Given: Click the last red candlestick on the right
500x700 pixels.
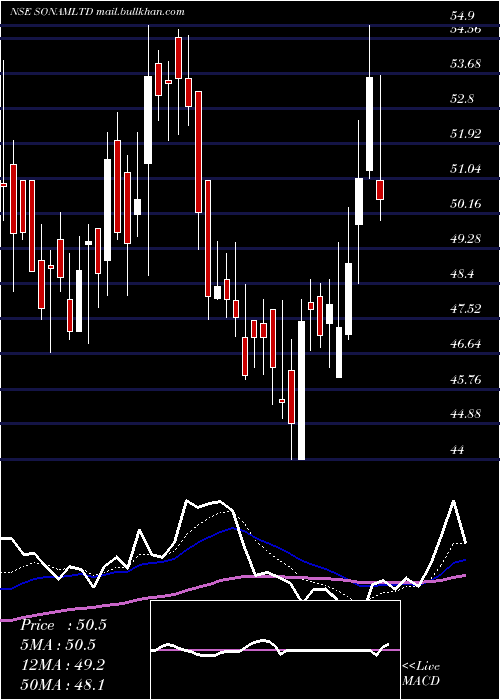Looking at the screenshot, I should point(380,190).
